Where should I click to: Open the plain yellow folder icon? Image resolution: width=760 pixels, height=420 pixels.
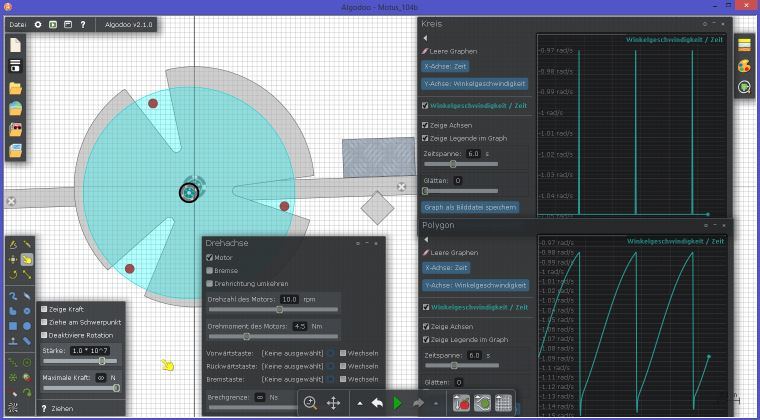16,88
